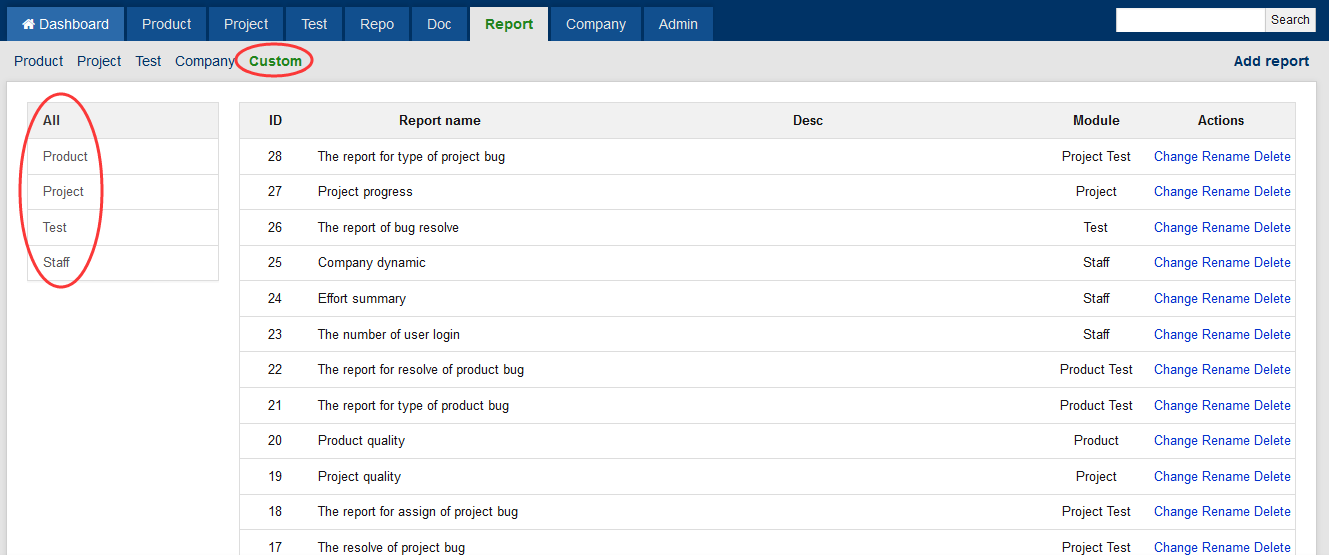Sort table by ID column header
The width and height of the screenshot is (1329, 555).
275,120
